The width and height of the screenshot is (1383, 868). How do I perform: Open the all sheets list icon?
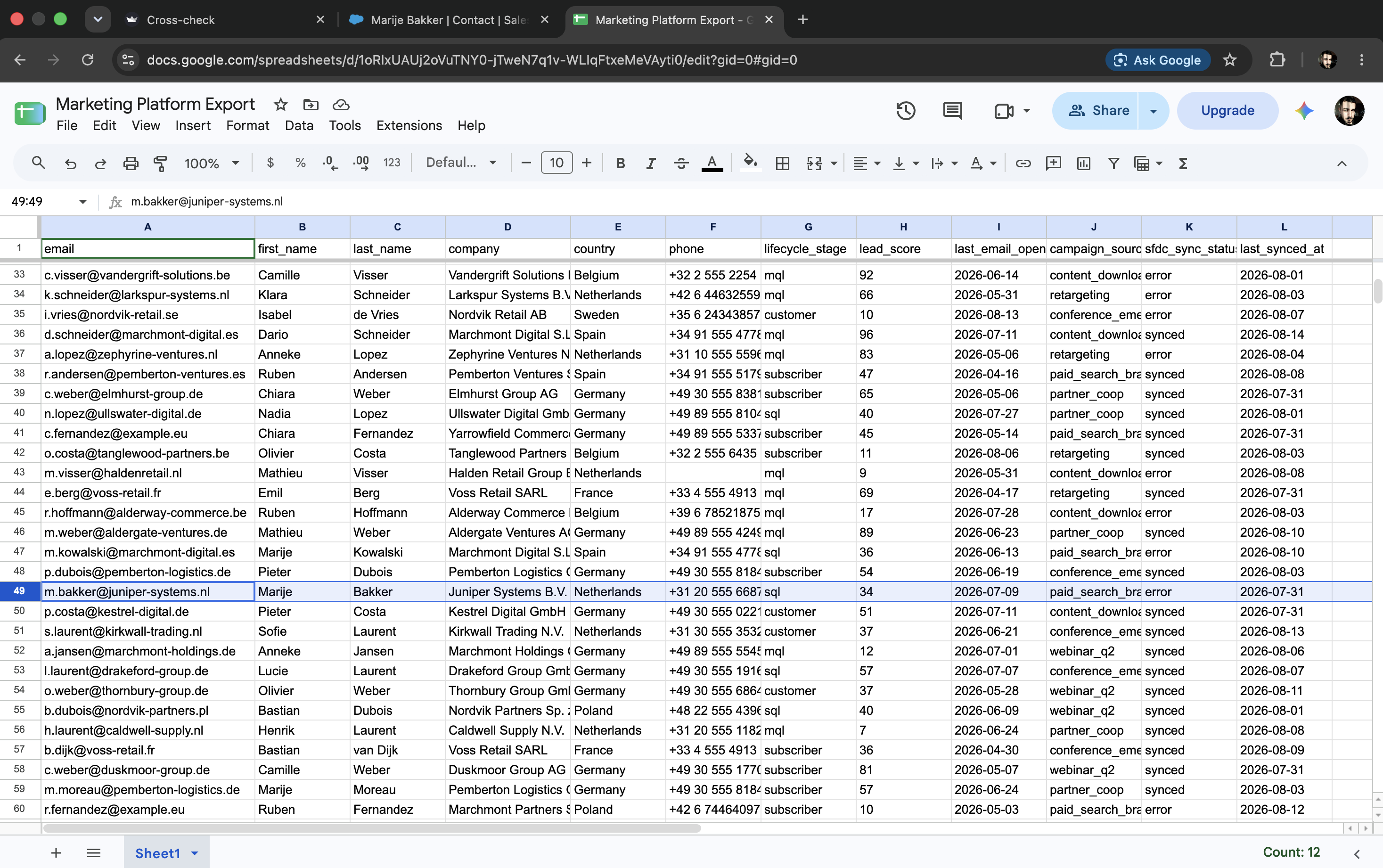point(94,852)
